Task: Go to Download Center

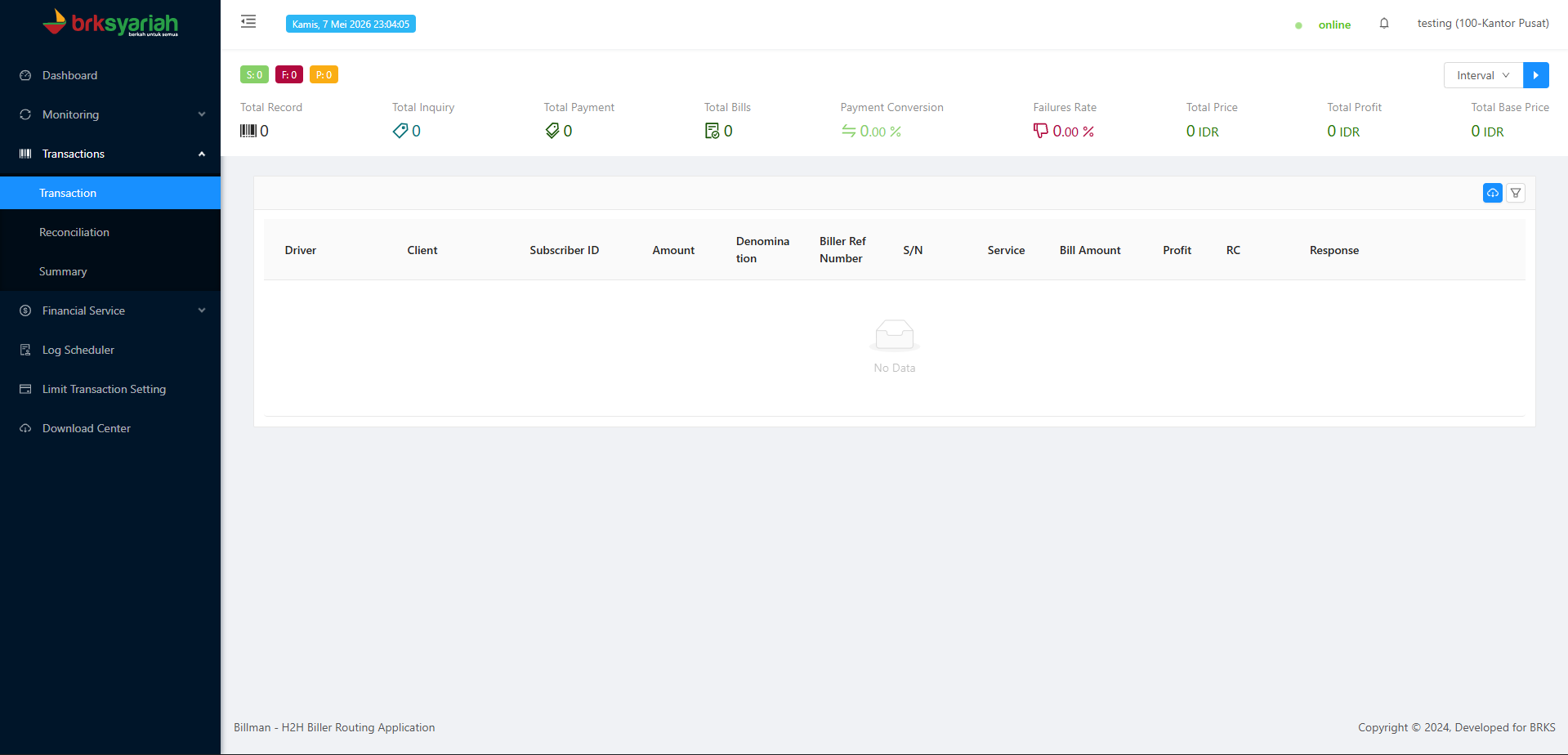Action: [110, 428]
